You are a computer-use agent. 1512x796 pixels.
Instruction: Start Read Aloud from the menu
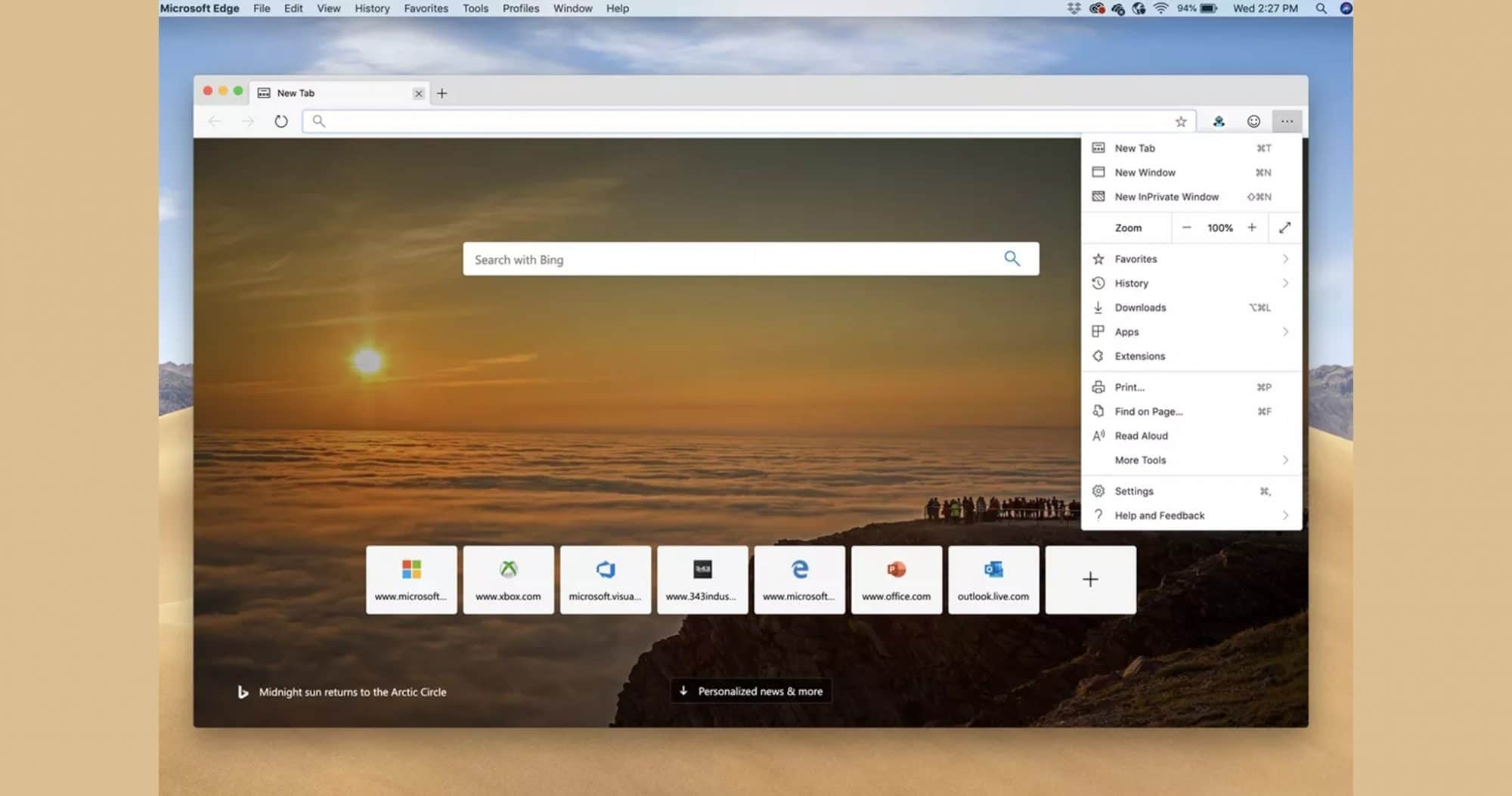[x=1191, y=435]
